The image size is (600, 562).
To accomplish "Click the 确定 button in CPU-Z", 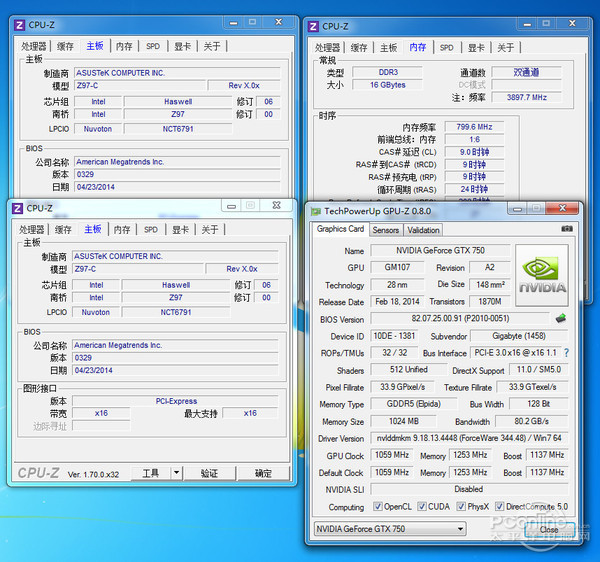I will click(x=263, y=474).
